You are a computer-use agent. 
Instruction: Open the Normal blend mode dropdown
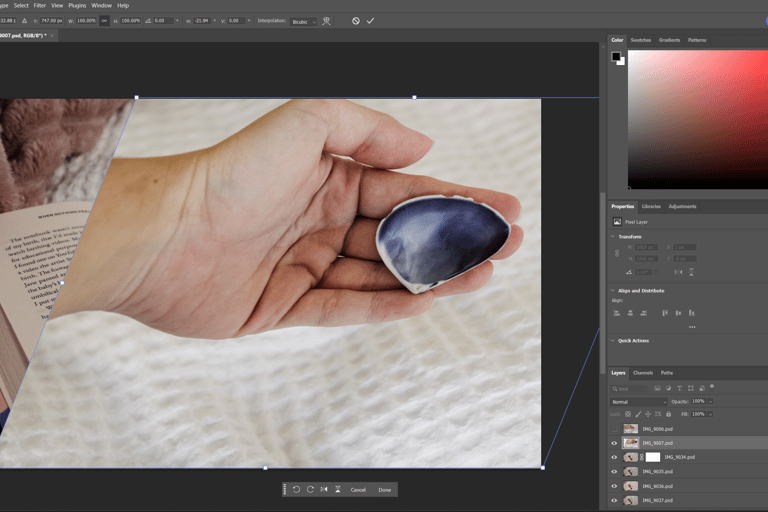pos(638,402)
